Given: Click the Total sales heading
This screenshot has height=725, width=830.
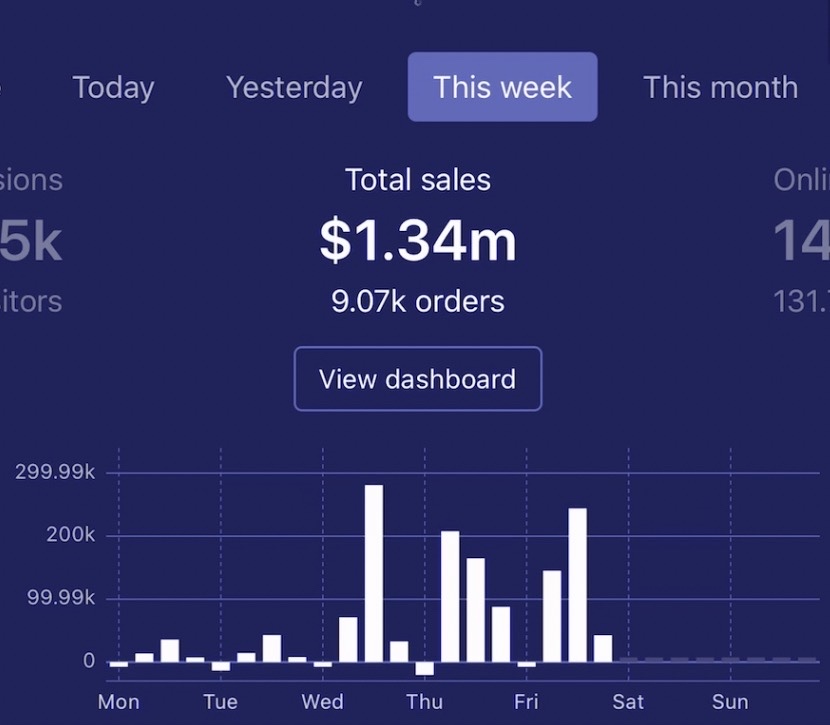Looking at the screenshot, I should click(417, 180).
